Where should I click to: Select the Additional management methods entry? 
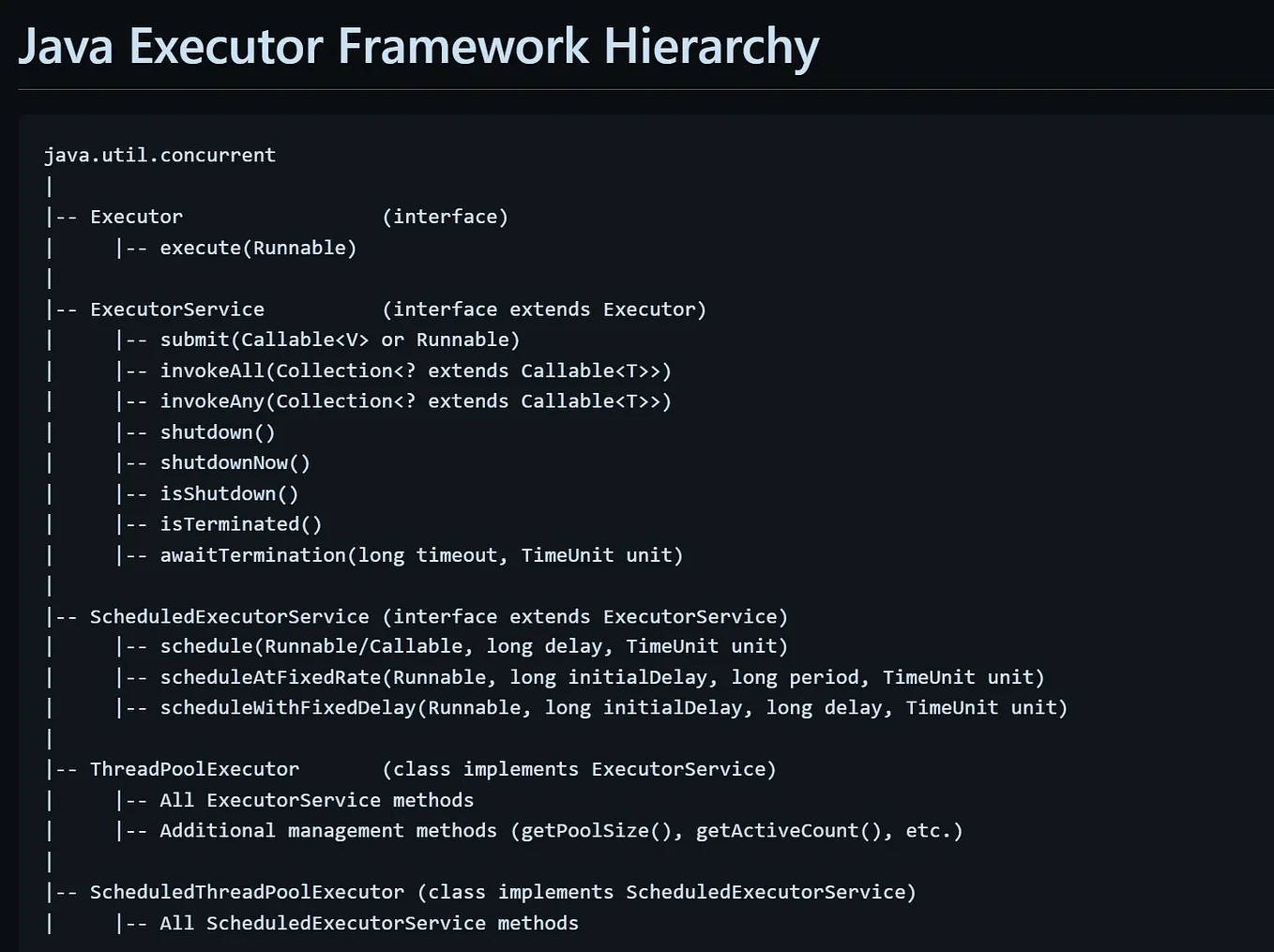pos(561,830)
